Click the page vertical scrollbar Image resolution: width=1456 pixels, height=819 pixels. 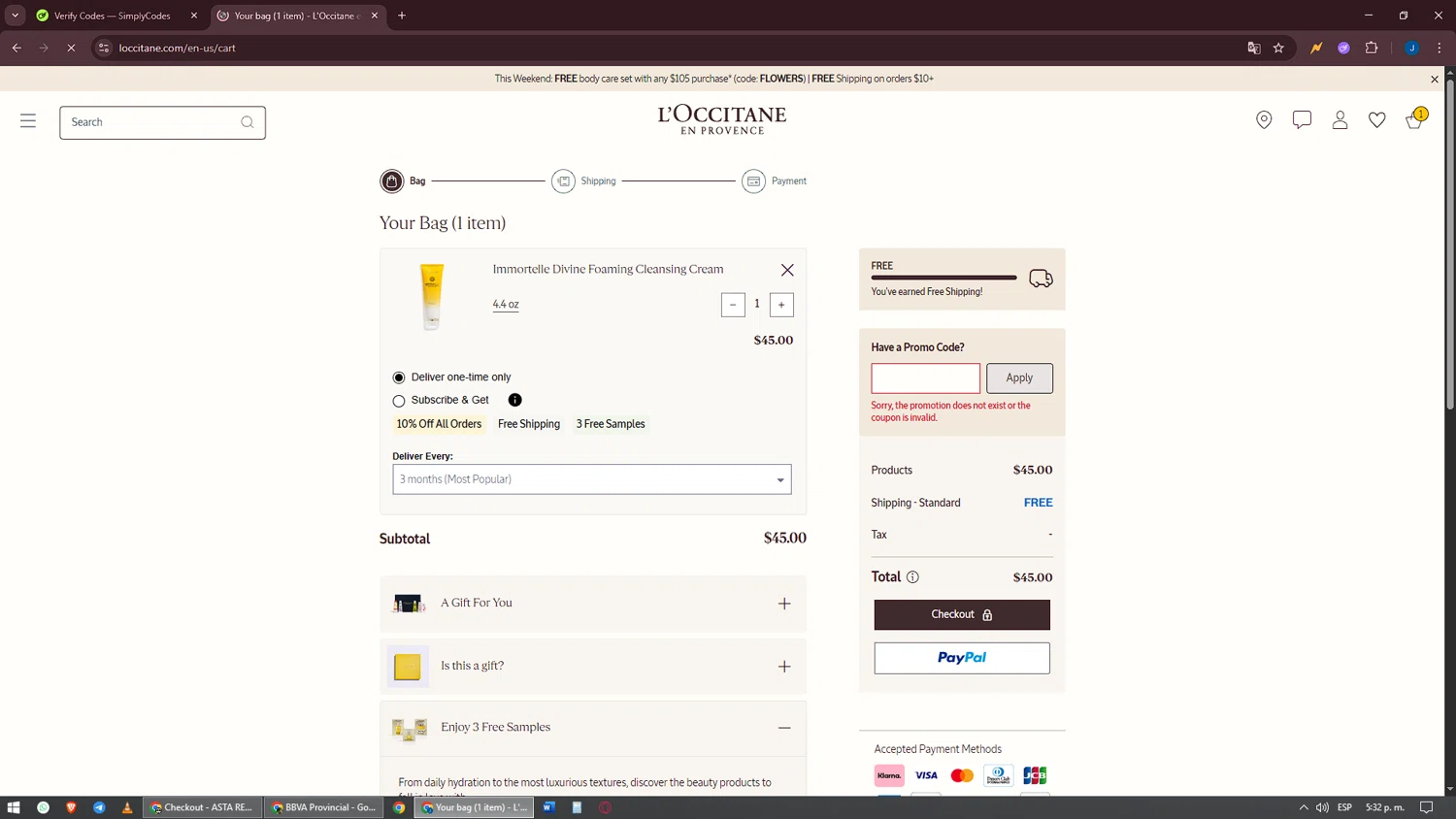click(x=1450, y=243)
